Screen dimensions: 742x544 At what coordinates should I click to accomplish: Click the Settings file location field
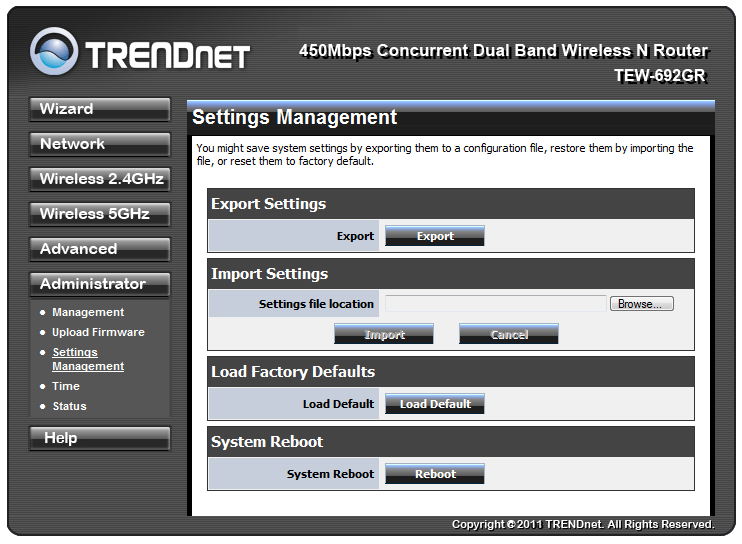[x=495, y=303]
